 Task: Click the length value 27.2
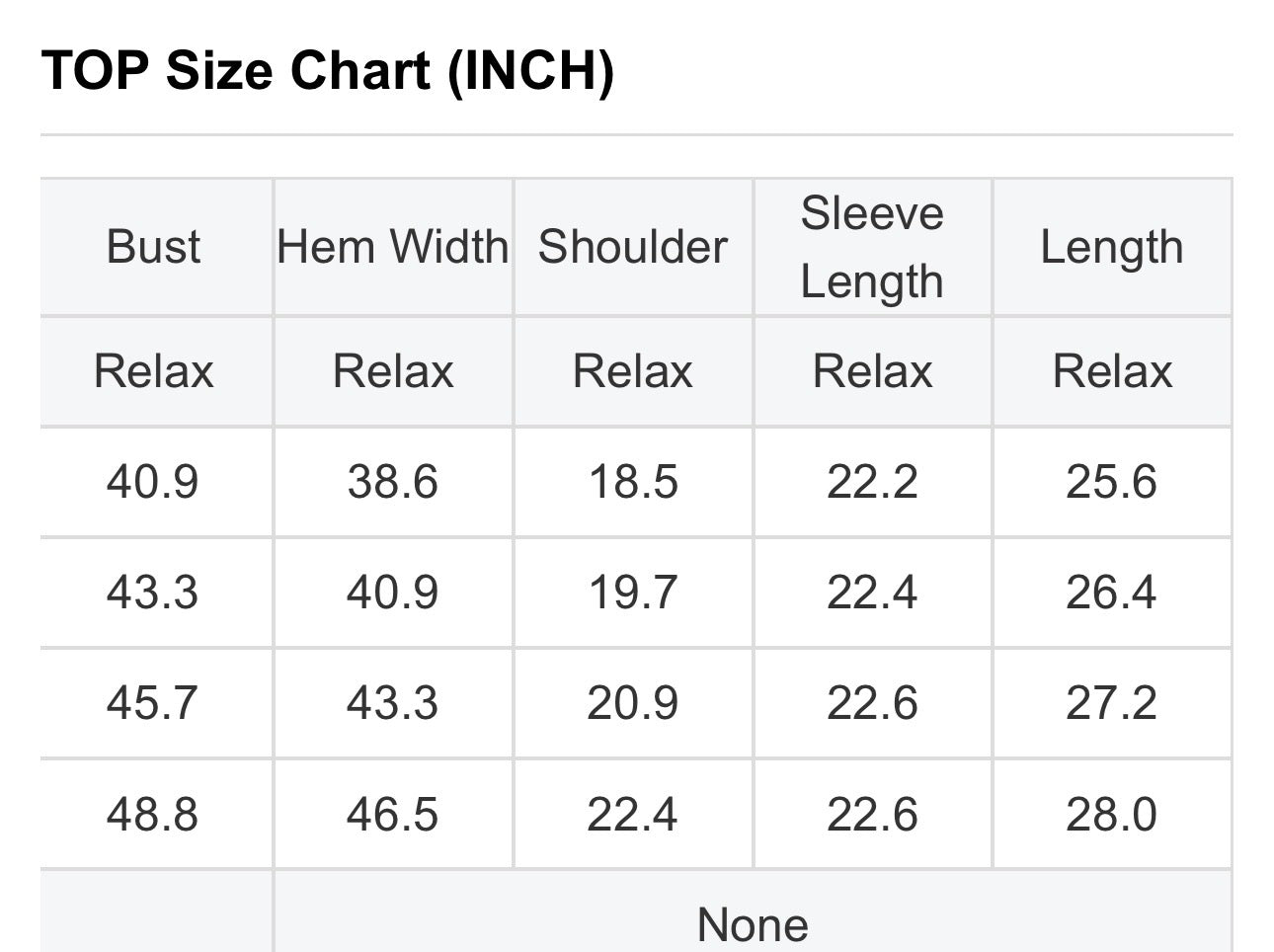coord(1112,704)
